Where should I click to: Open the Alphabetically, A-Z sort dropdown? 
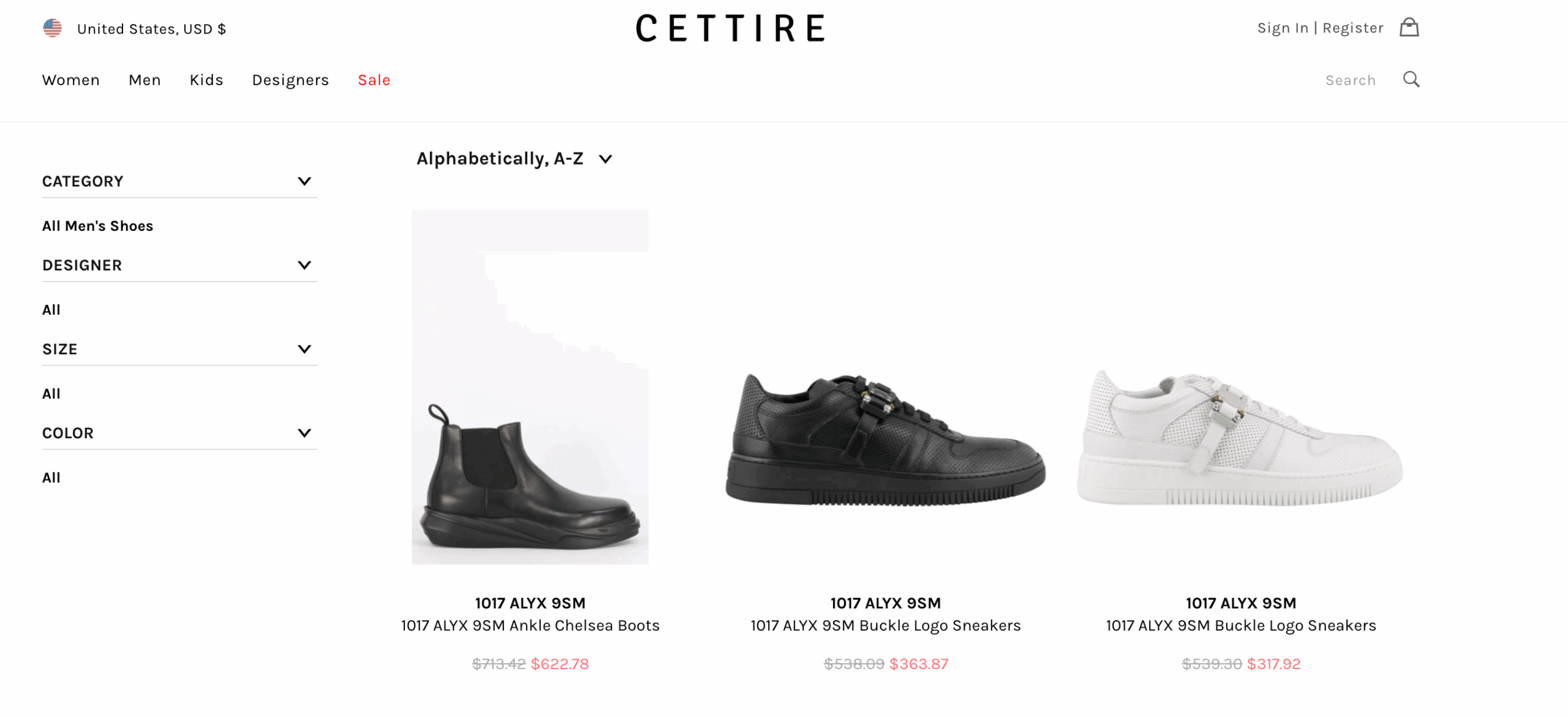[x=514, y=159]
